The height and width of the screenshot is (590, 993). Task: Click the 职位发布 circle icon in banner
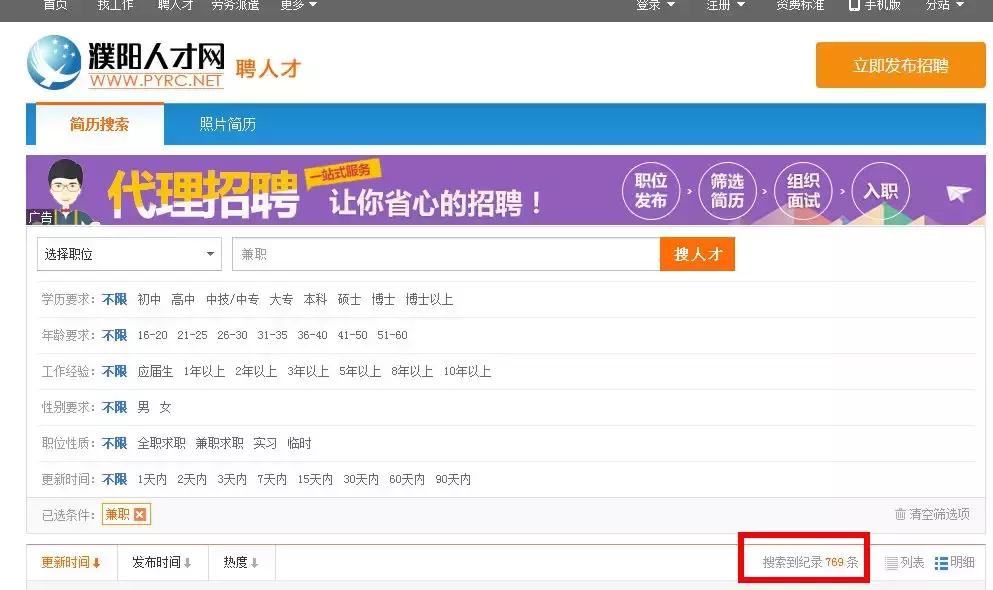(650, 190)
